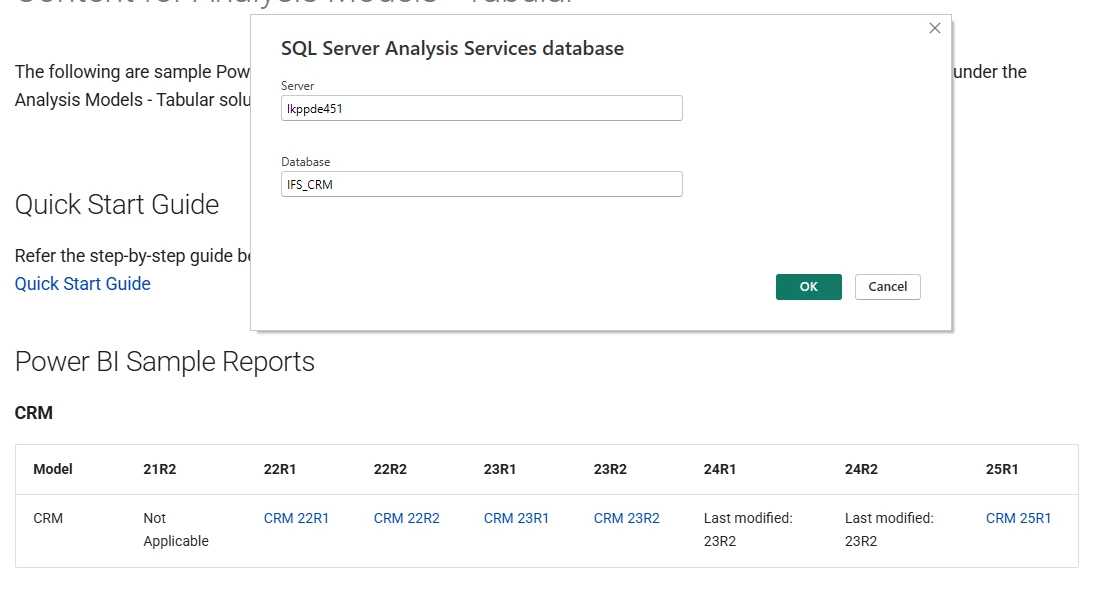Click the 23R1 column header
This screenshot has height=597, width=1117.
pos(500,469)
